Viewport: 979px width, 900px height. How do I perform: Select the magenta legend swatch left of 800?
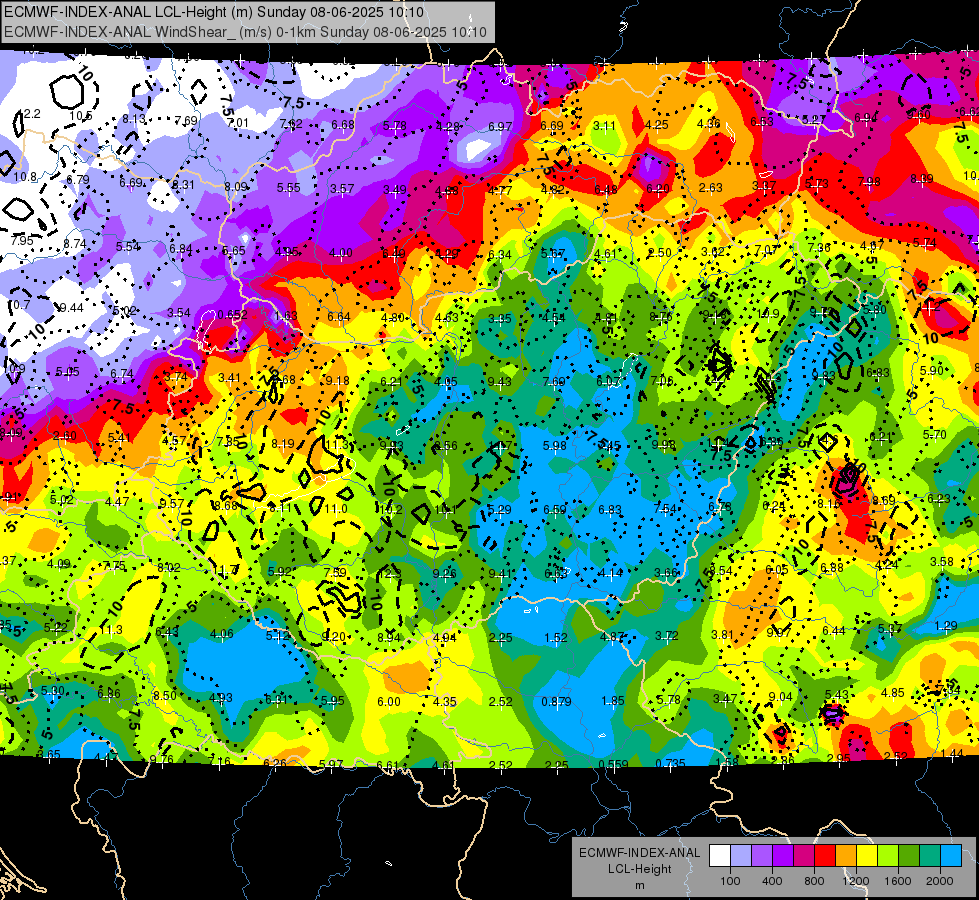pos(804,855)
